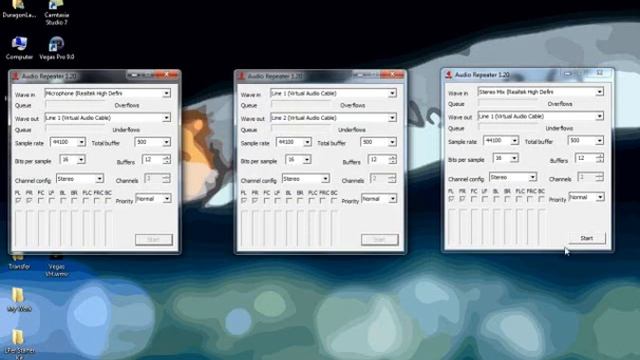This screenshot has height=360, width=640.
Task: Select the My Web folder icon
Action: coord(19,300)
